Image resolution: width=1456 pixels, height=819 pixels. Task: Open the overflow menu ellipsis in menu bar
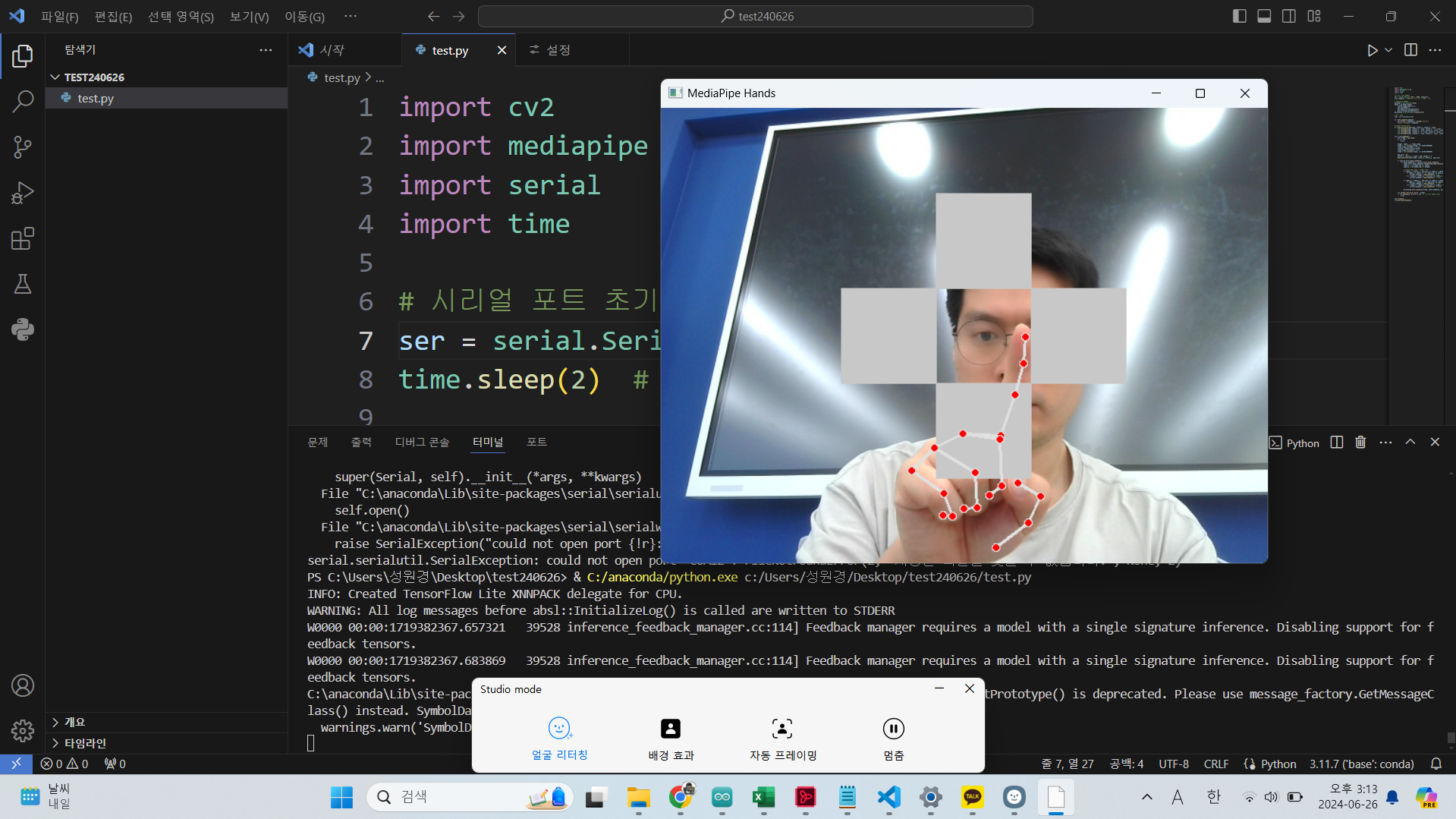350,16
